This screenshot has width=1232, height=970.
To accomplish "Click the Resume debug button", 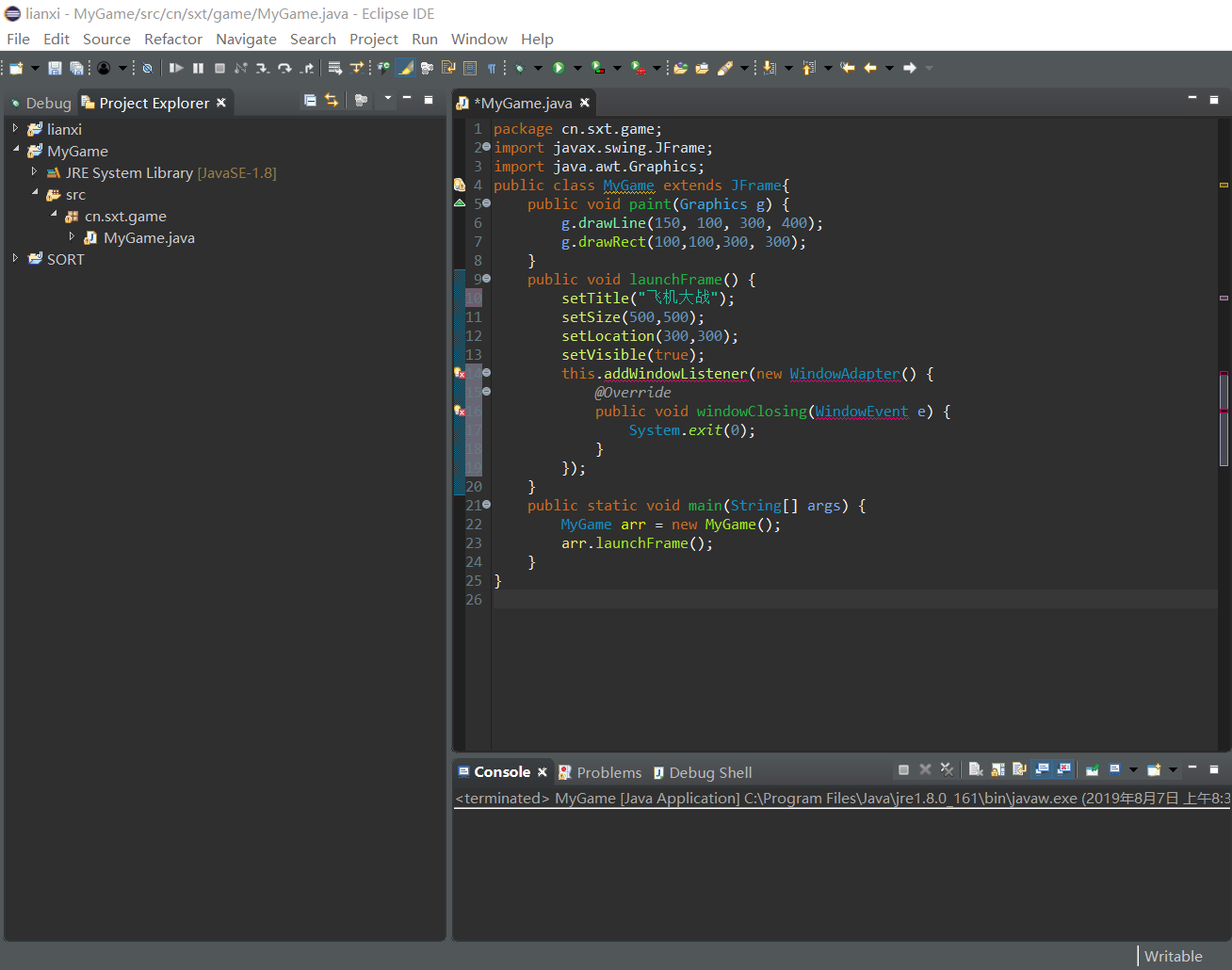I will click(175, 68).
